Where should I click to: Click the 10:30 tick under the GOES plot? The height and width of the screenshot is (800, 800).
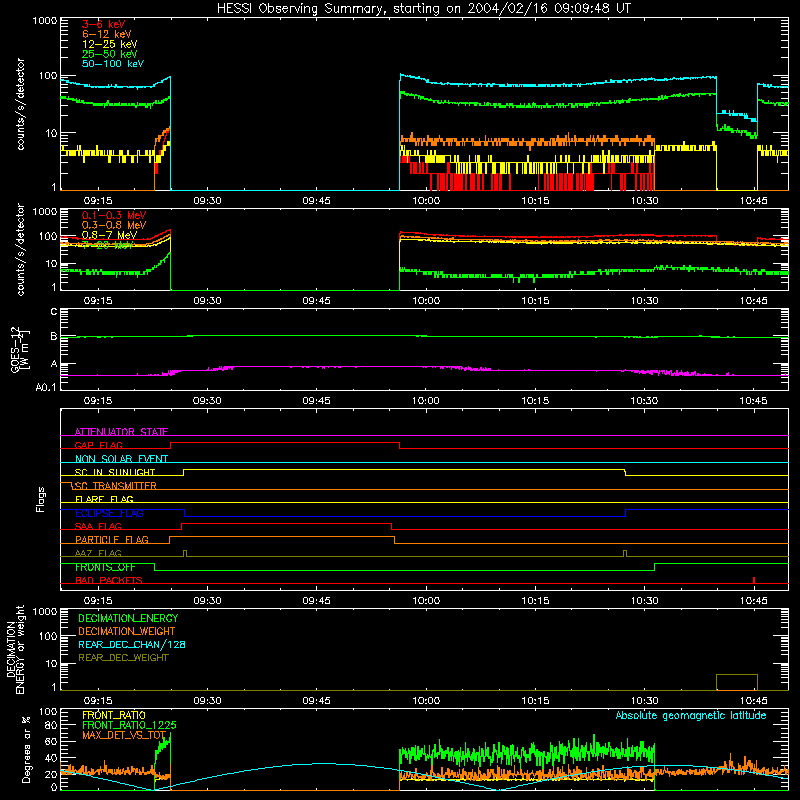coord(644,401)
